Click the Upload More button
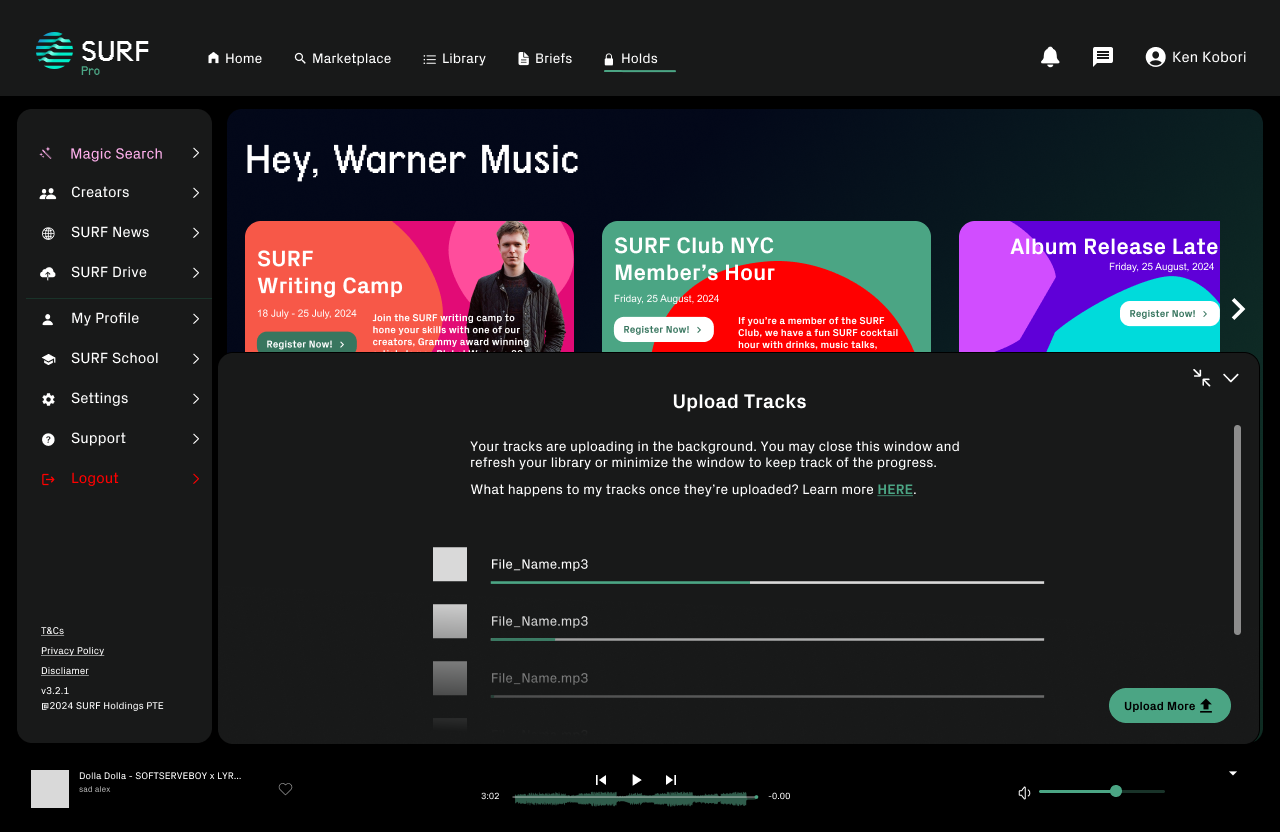Screen dimensions: 1280x832 tap(1170, 705)
